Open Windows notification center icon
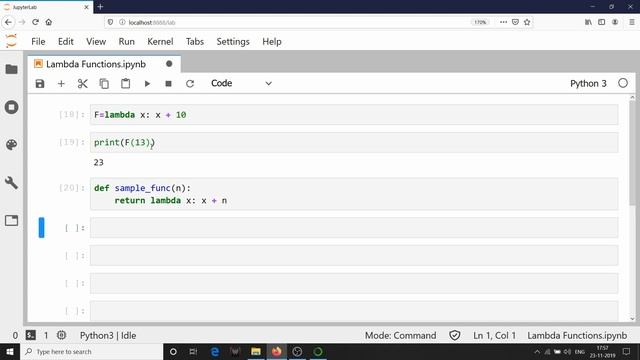 point(627,351)
